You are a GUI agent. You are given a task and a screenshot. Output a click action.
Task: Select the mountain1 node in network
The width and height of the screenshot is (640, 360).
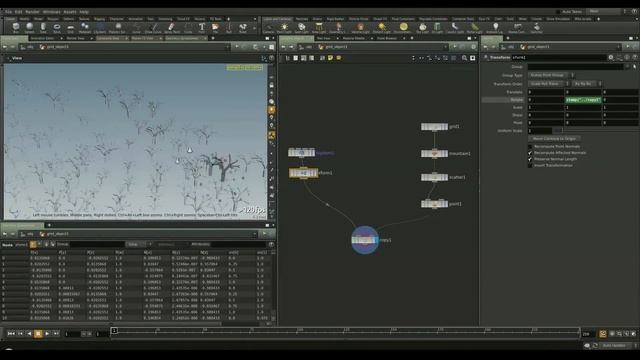tap(434, 153)
